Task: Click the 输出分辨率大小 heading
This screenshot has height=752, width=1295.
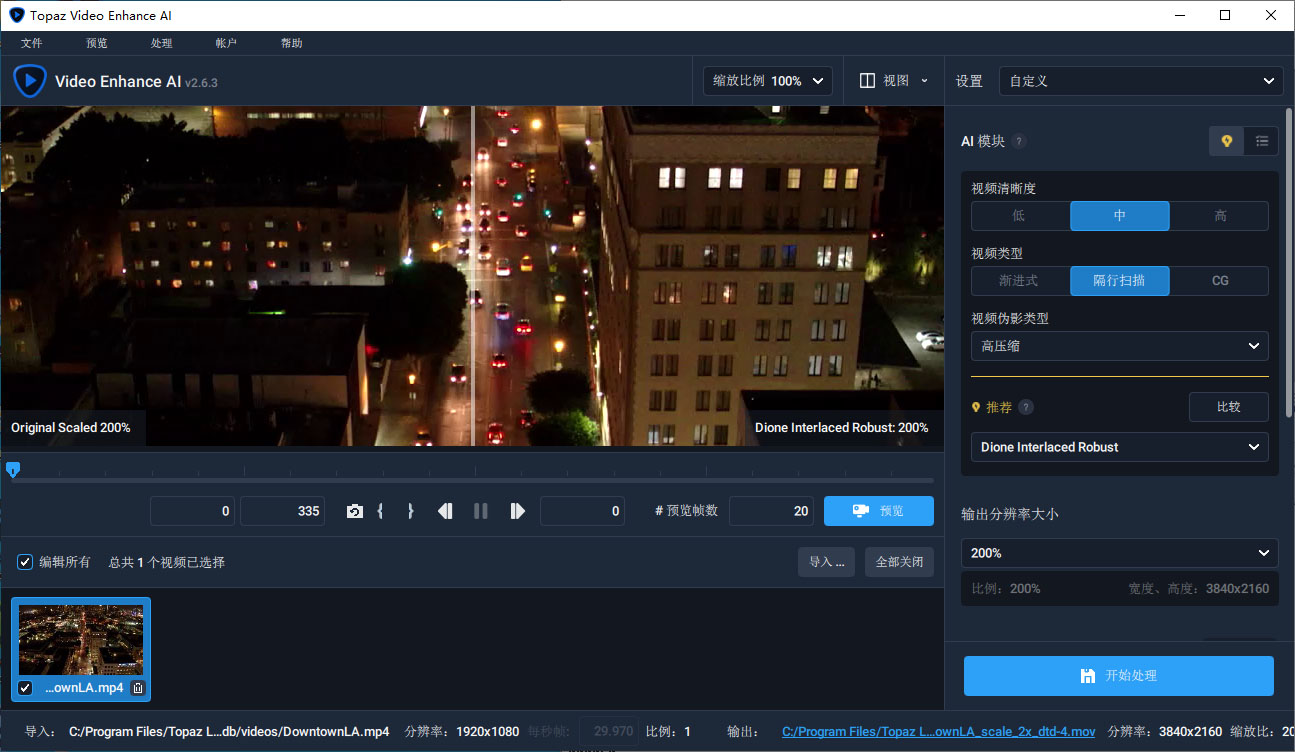Action: tap(1010, 514)
